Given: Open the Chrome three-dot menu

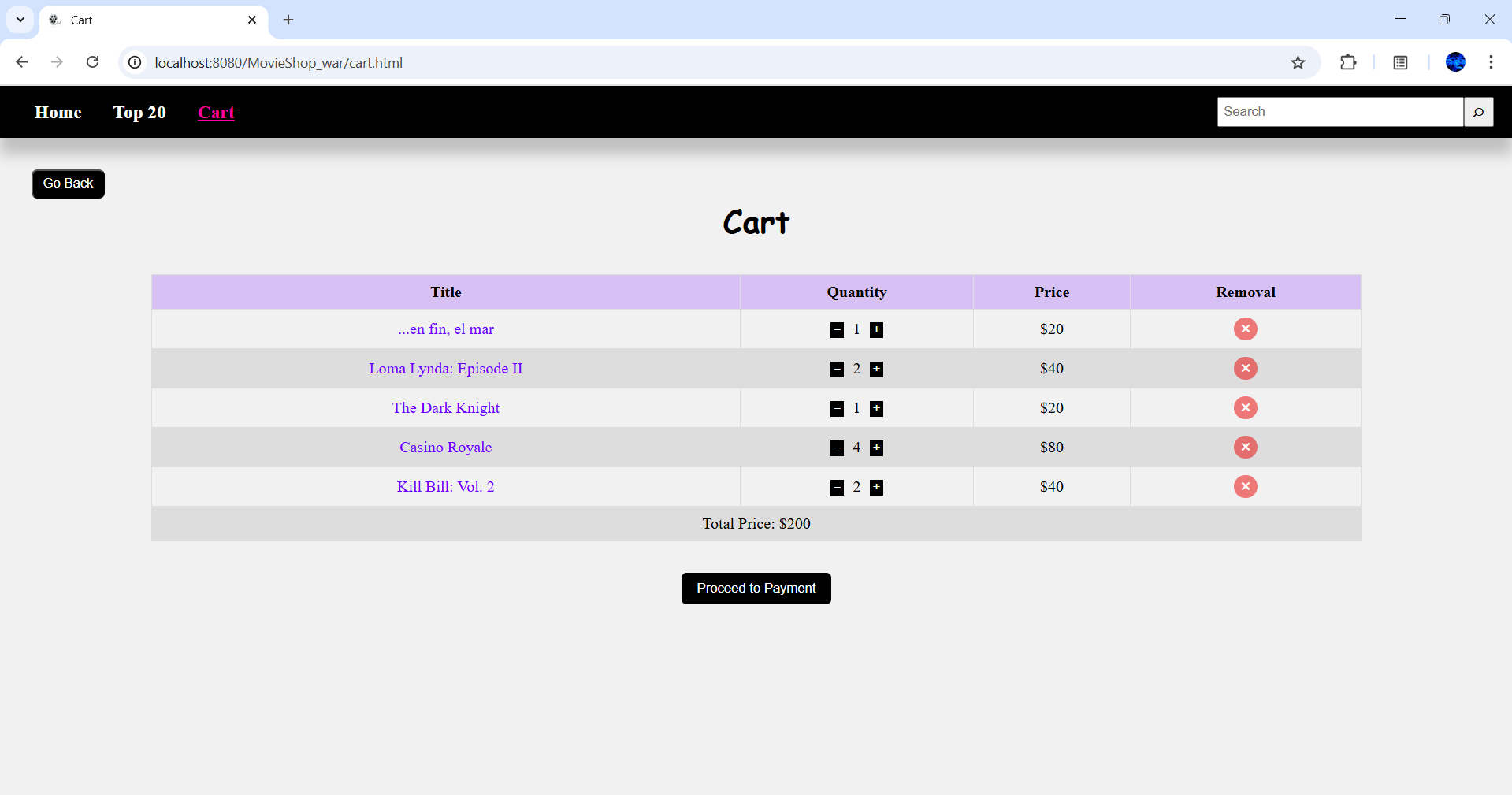Looking at the screenshot, I should 1491,62.
